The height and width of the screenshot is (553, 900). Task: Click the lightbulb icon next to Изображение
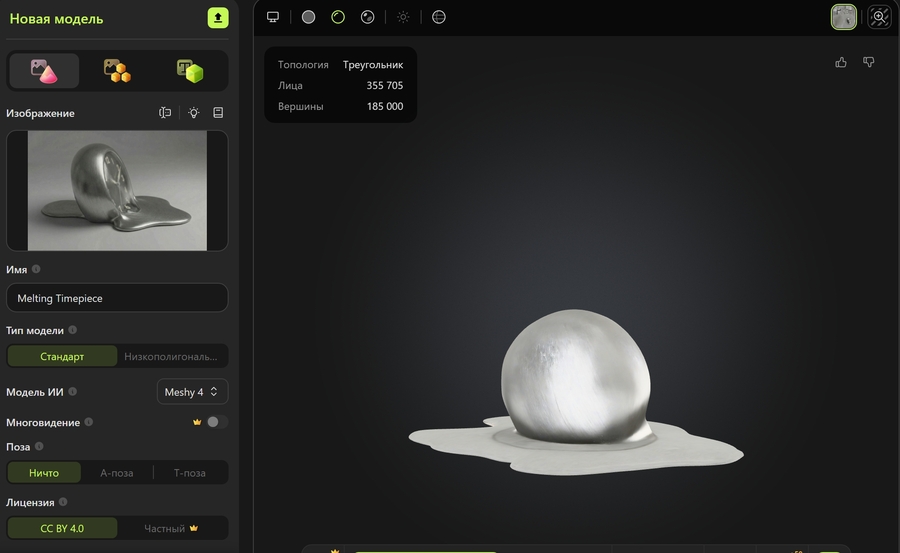193,113
